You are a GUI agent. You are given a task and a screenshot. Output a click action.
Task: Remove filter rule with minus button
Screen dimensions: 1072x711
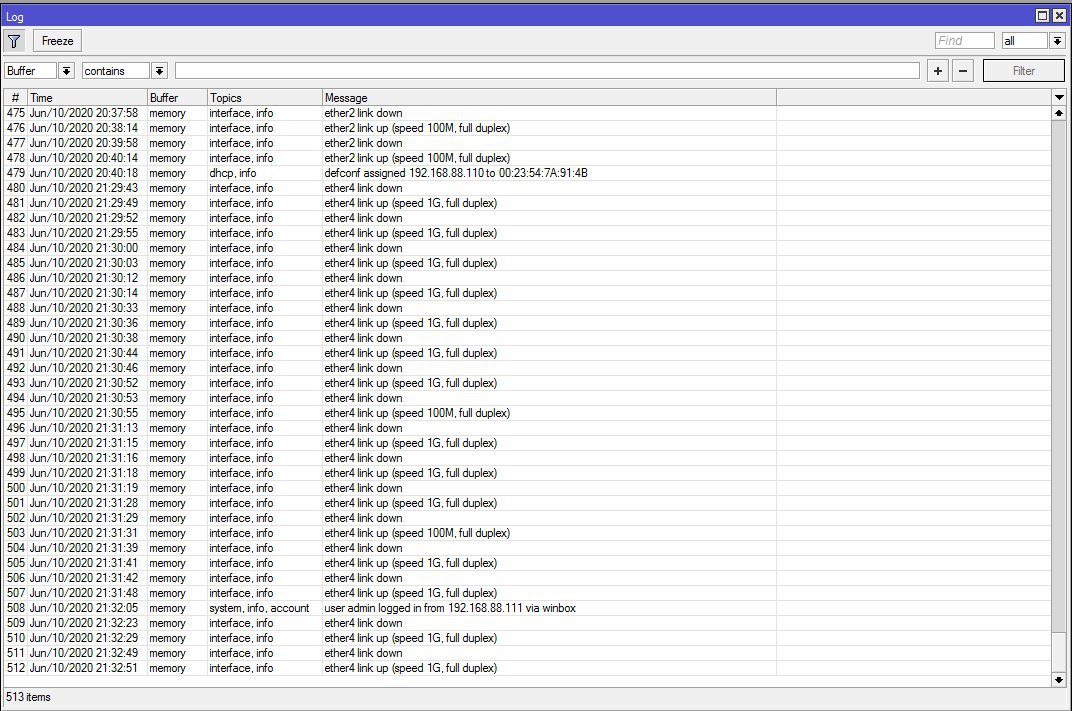(x=963, y=71)
